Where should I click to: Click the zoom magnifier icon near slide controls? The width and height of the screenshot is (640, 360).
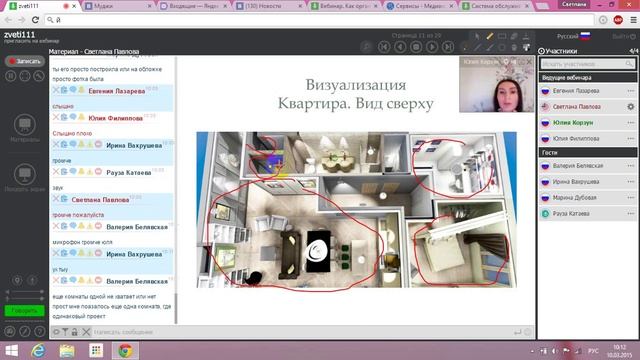coord(367,47)
